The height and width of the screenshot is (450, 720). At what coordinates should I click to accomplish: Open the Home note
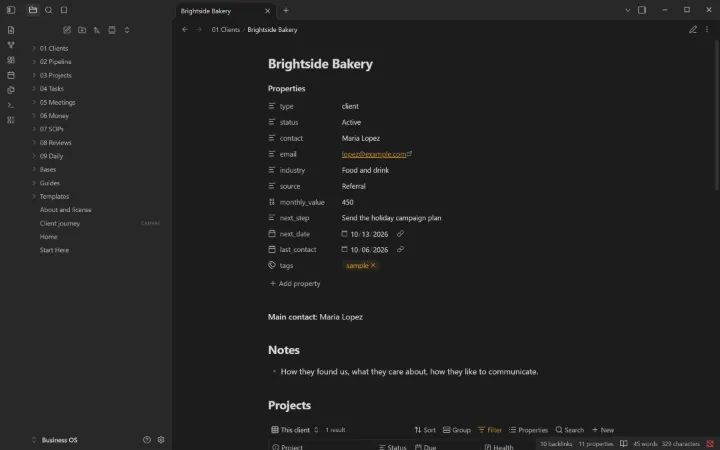[48, 236]
